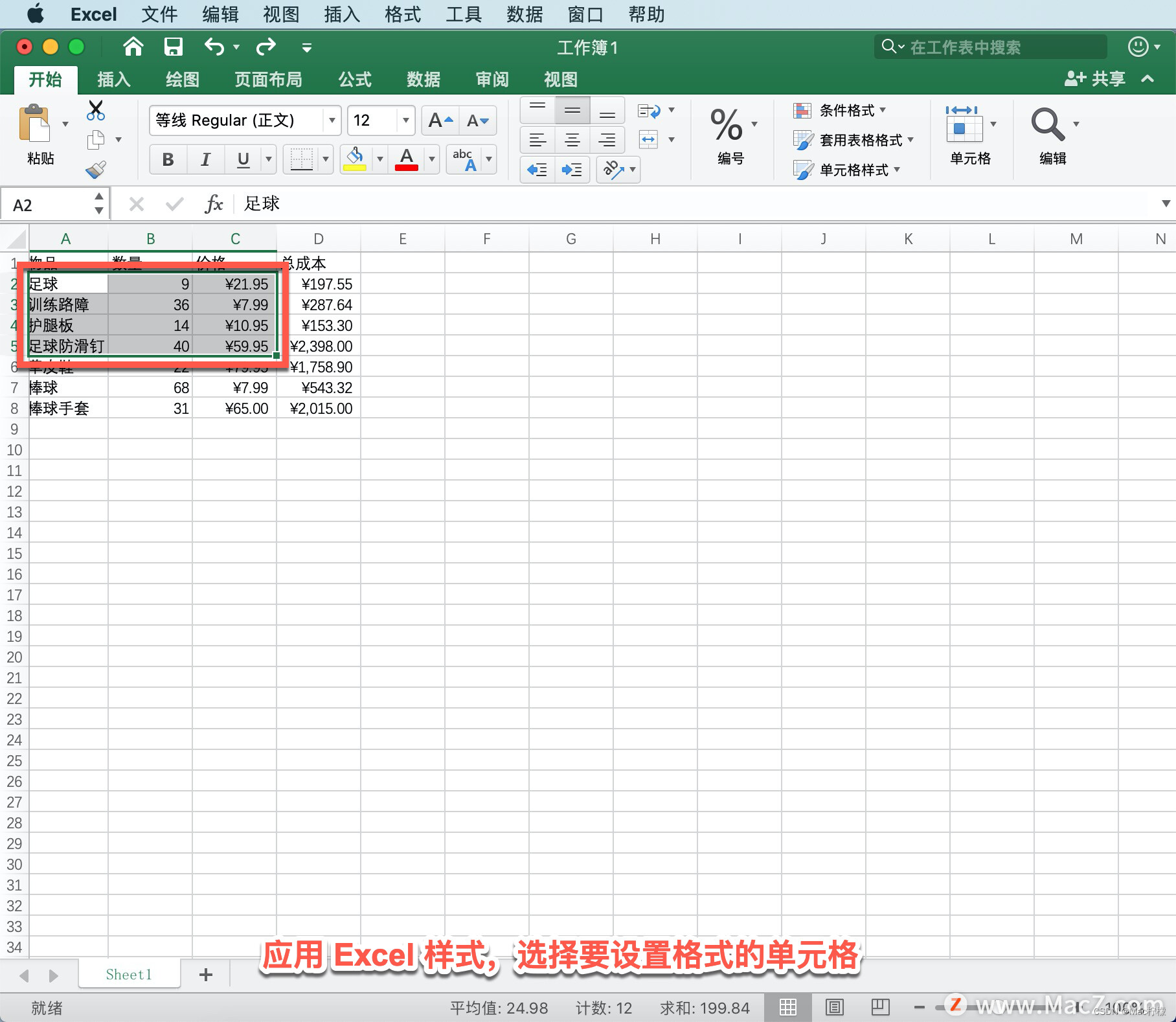This screenshot has width=1176, height=1022.
Task: Align text to top of cell
Action: [x=537, y=110]
